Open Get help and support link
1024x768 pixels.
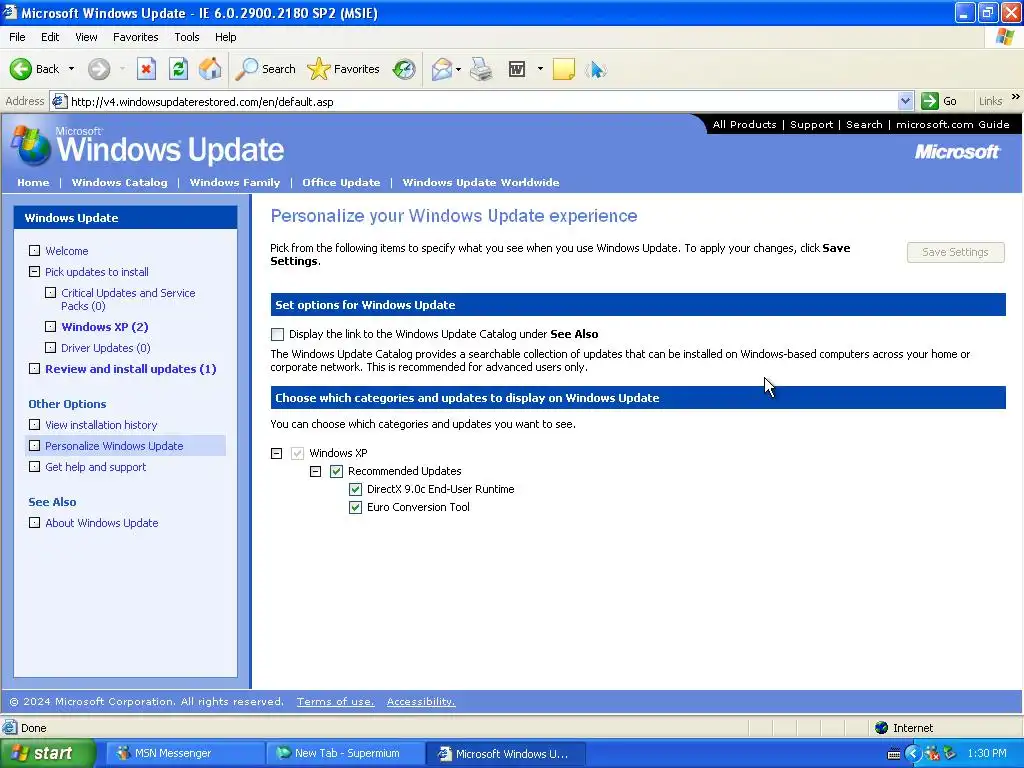95,467
